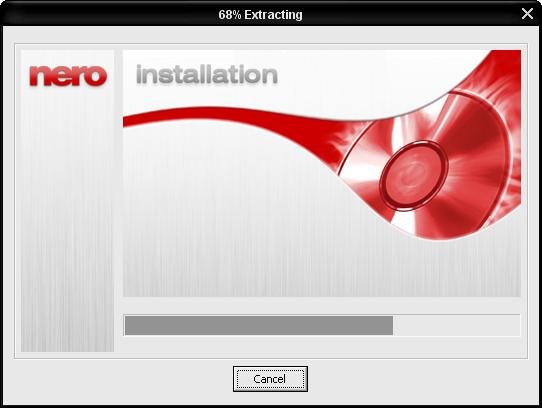
Task: Click the filled gray portion of progress bar
Action: click(x=259, y=325)
